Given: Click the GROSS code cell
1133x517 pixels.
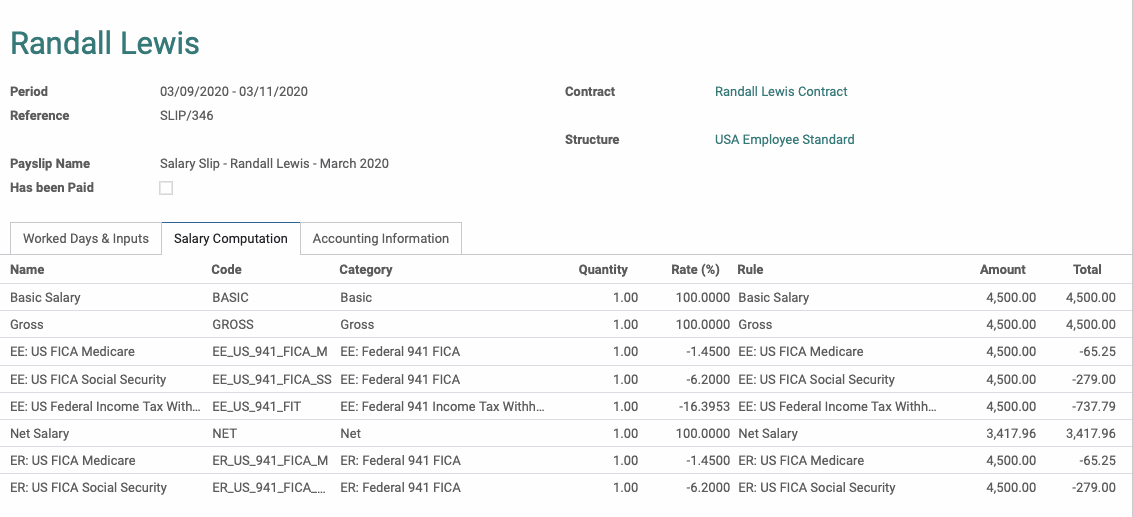Looking at the screenshot, I should point(233,325).
